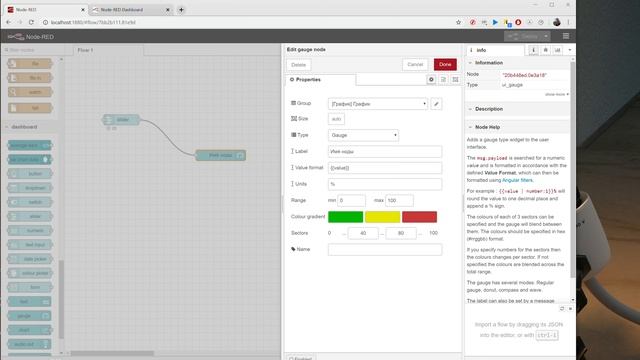Reload the browser page
This screenshot has width=640, height=360.
click(x=31, y=22)
